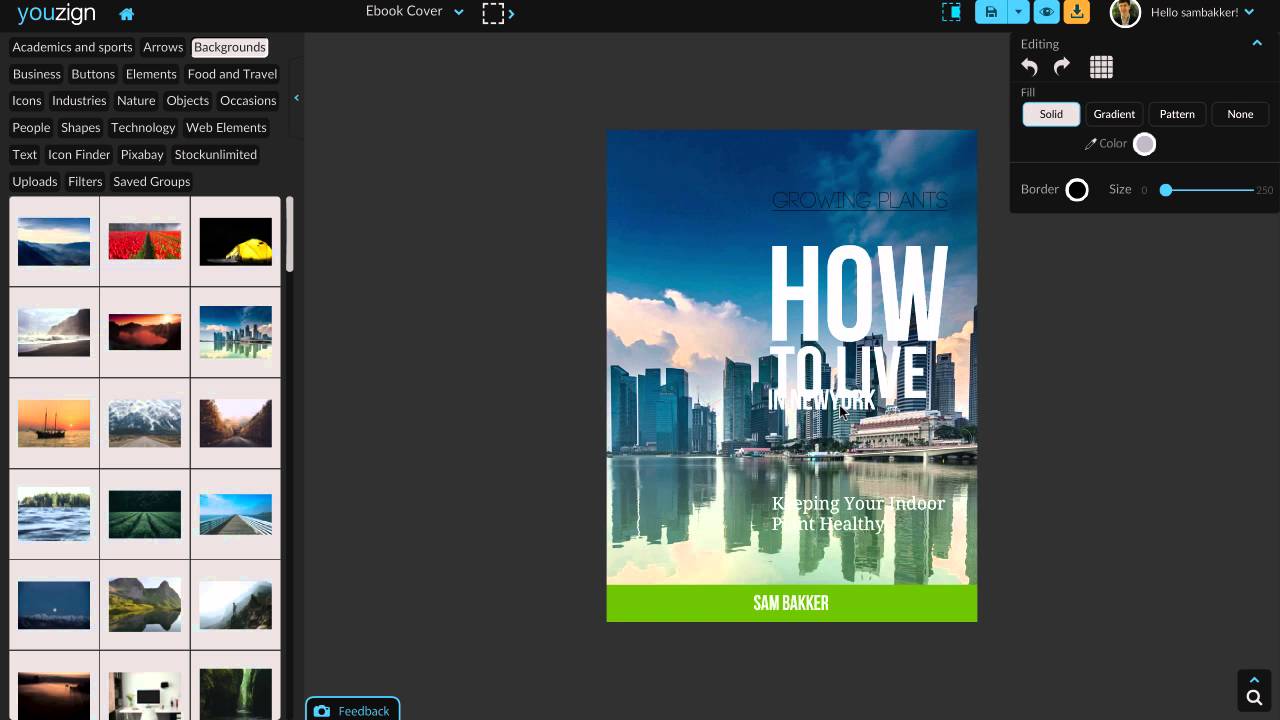Image resolution: width=1280 pixels, height=720 pixels.
Task: Open Industries category
Action: point(79,101)
